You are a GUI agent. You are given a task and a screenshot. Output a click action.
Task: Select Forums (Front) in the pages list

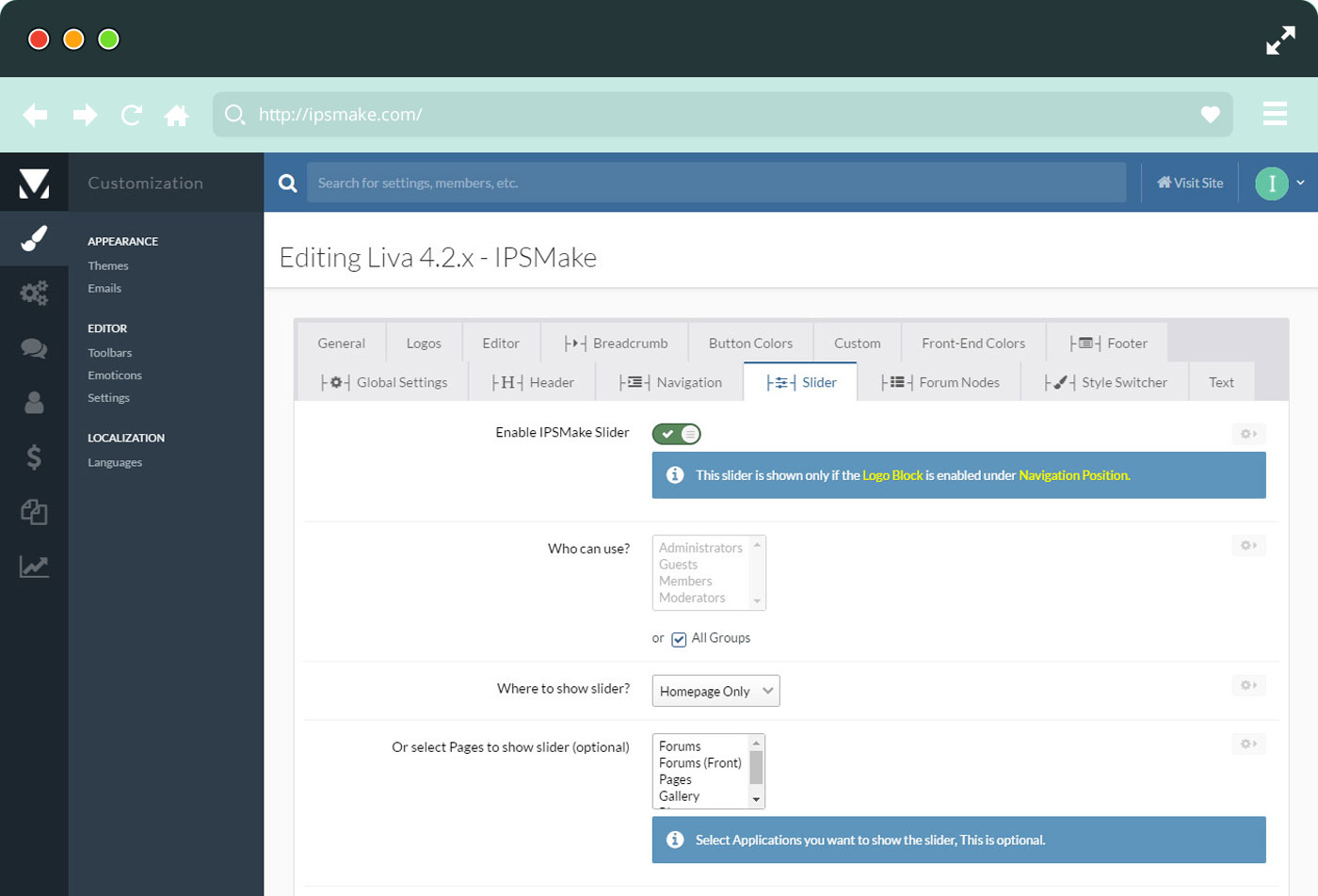tap(700, 763)
